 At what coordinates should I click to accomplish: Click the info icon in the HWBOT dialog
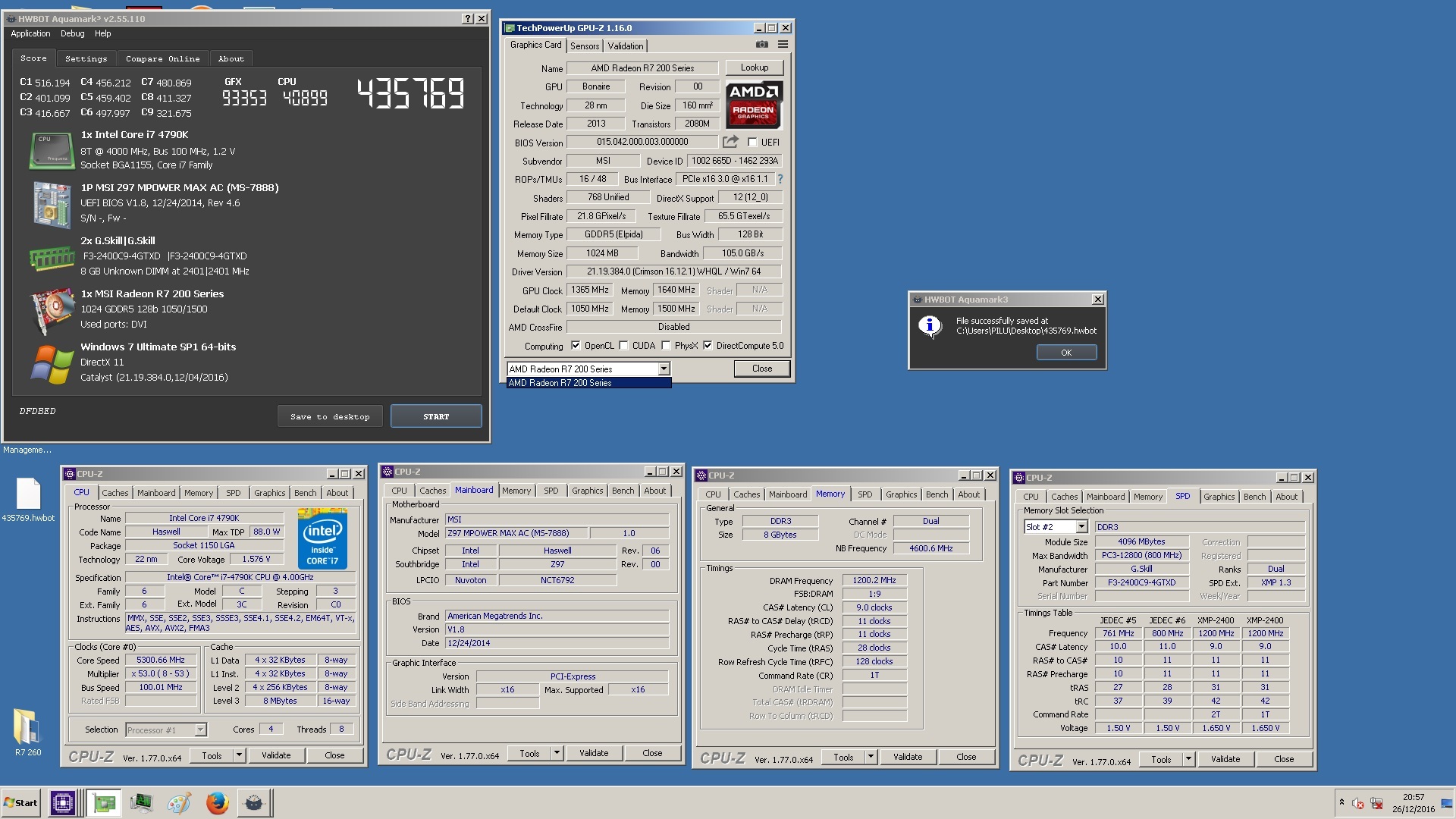930,326
